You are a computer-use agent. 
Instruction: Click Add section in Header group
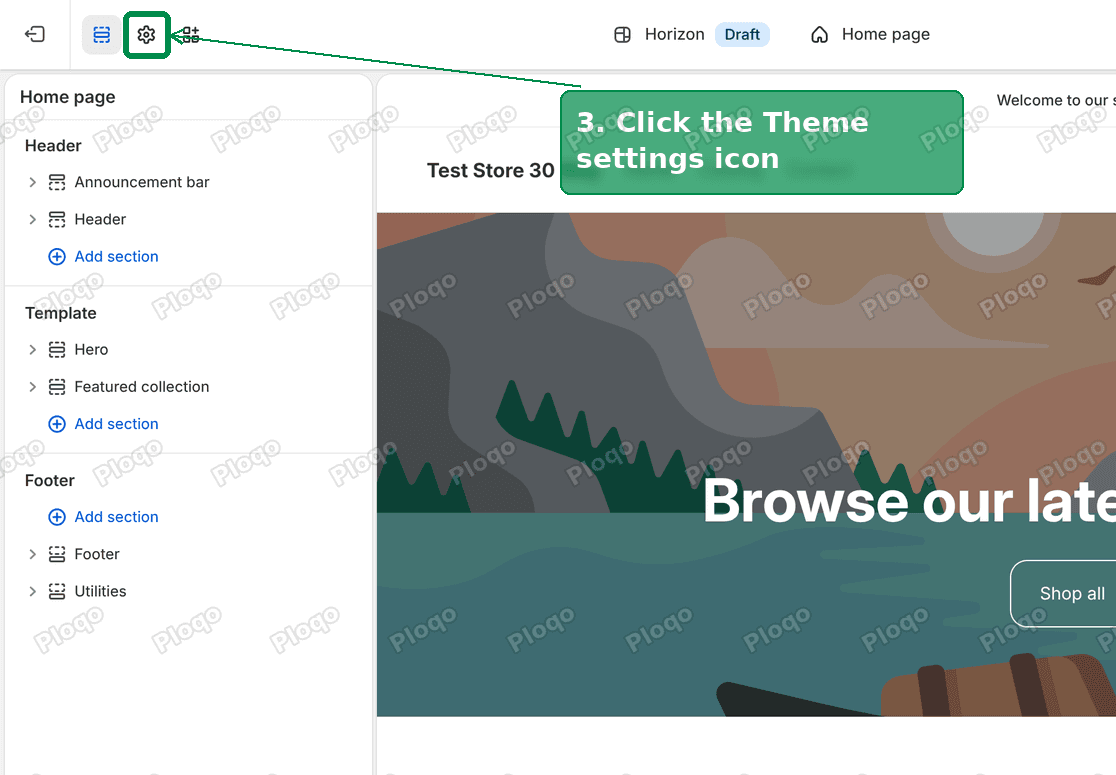116,256
